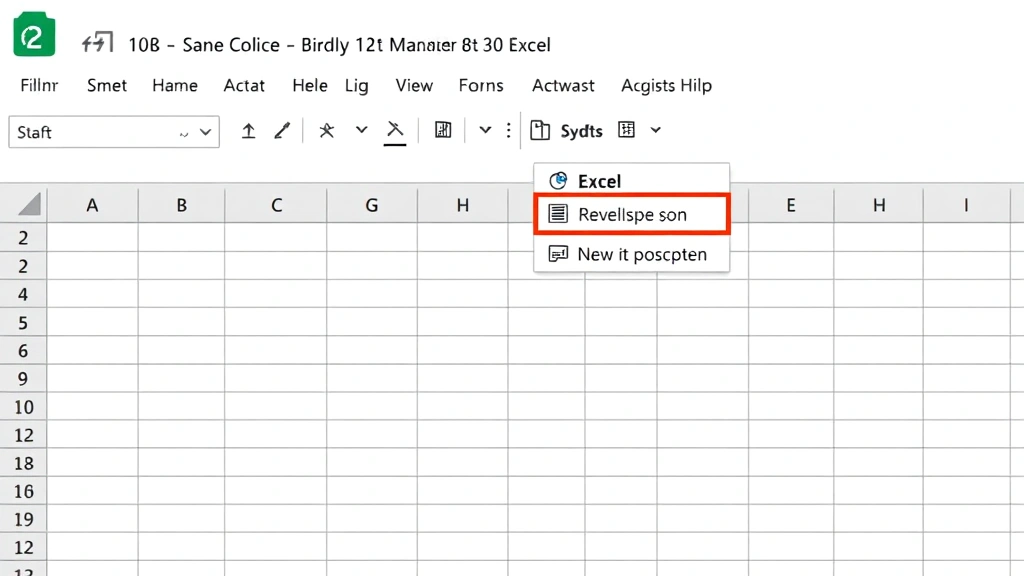Select the column G header
Viewport: 1024px width, 576px height.
(x=371, y=204)
